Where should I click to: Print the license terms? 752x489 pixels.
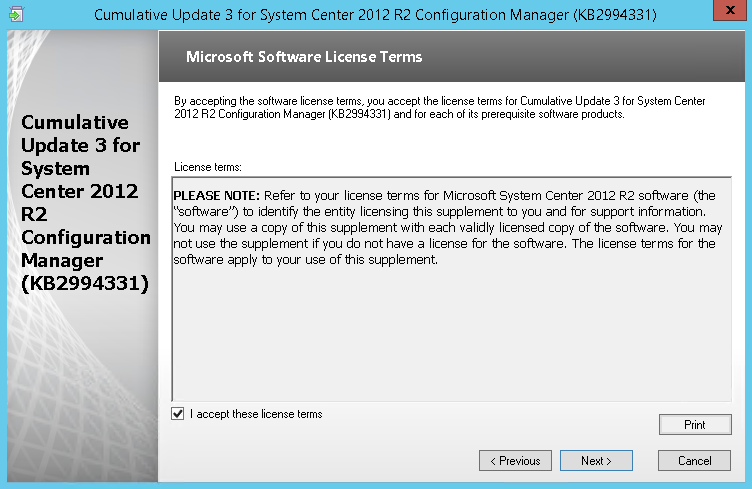[x=695, y=424]
